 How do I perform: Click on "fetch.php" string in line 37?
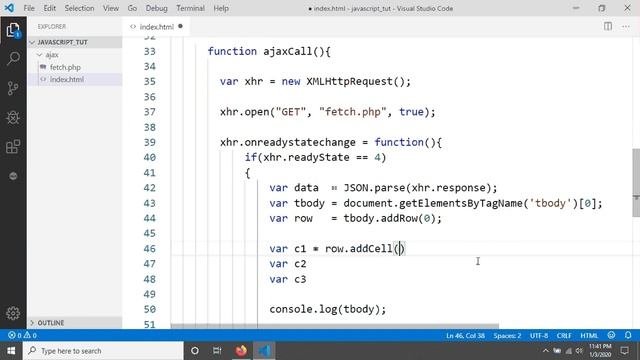(x=353, y=112)
